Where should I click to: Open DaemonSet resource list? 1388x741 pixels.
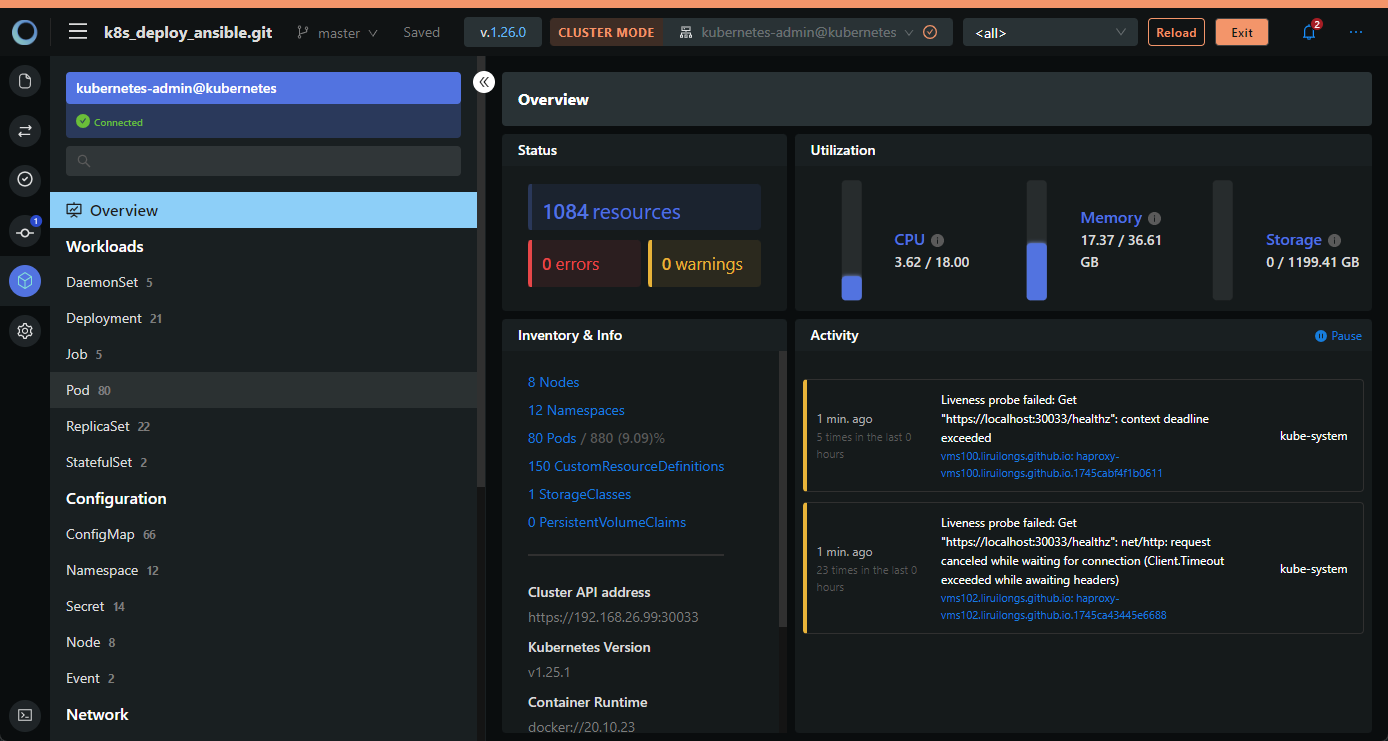(263, 282)
